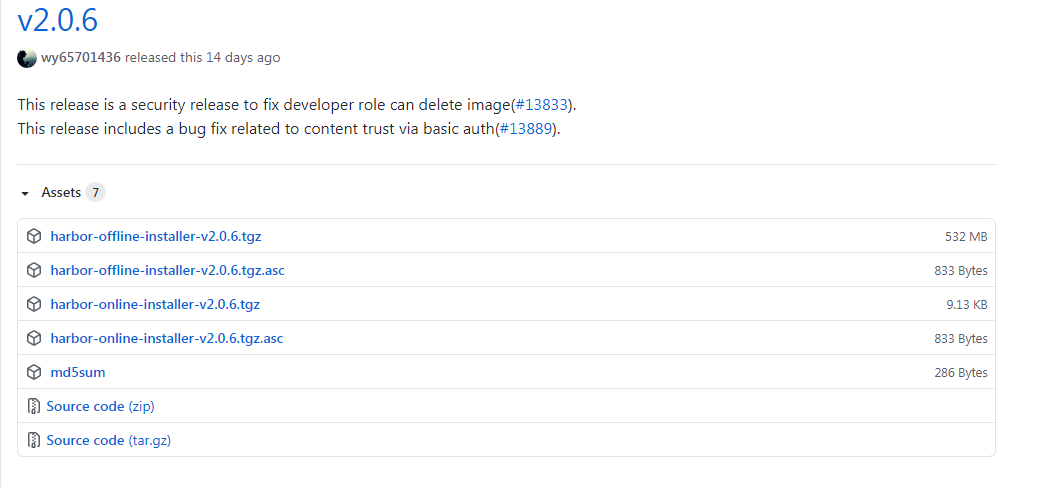Download harbor-offline-installer-v2.0.6.tgz
Screen dimensions: 1061x487
tap(156, 236)
